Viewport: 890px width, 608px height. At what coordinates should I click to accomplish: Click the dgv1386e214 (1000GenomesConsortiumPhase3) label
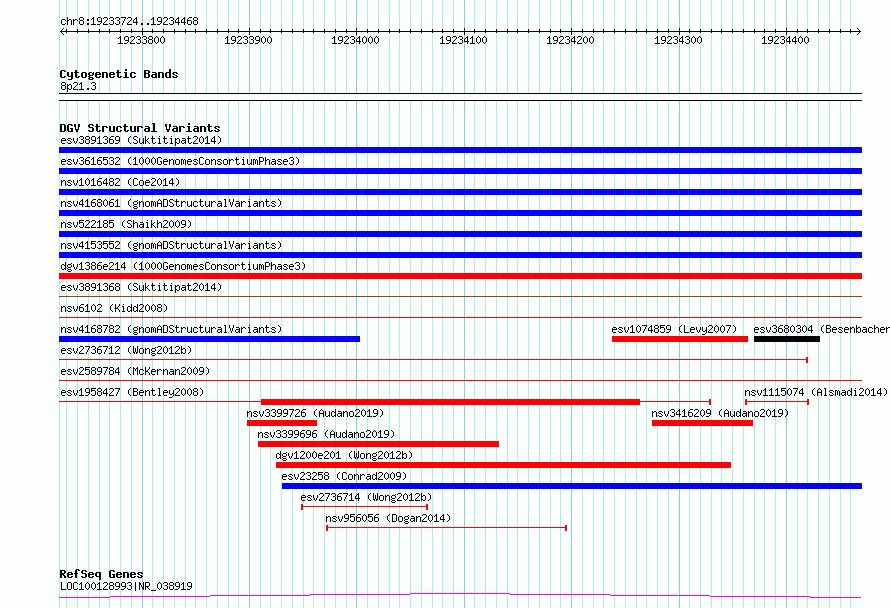pos(183,266)
